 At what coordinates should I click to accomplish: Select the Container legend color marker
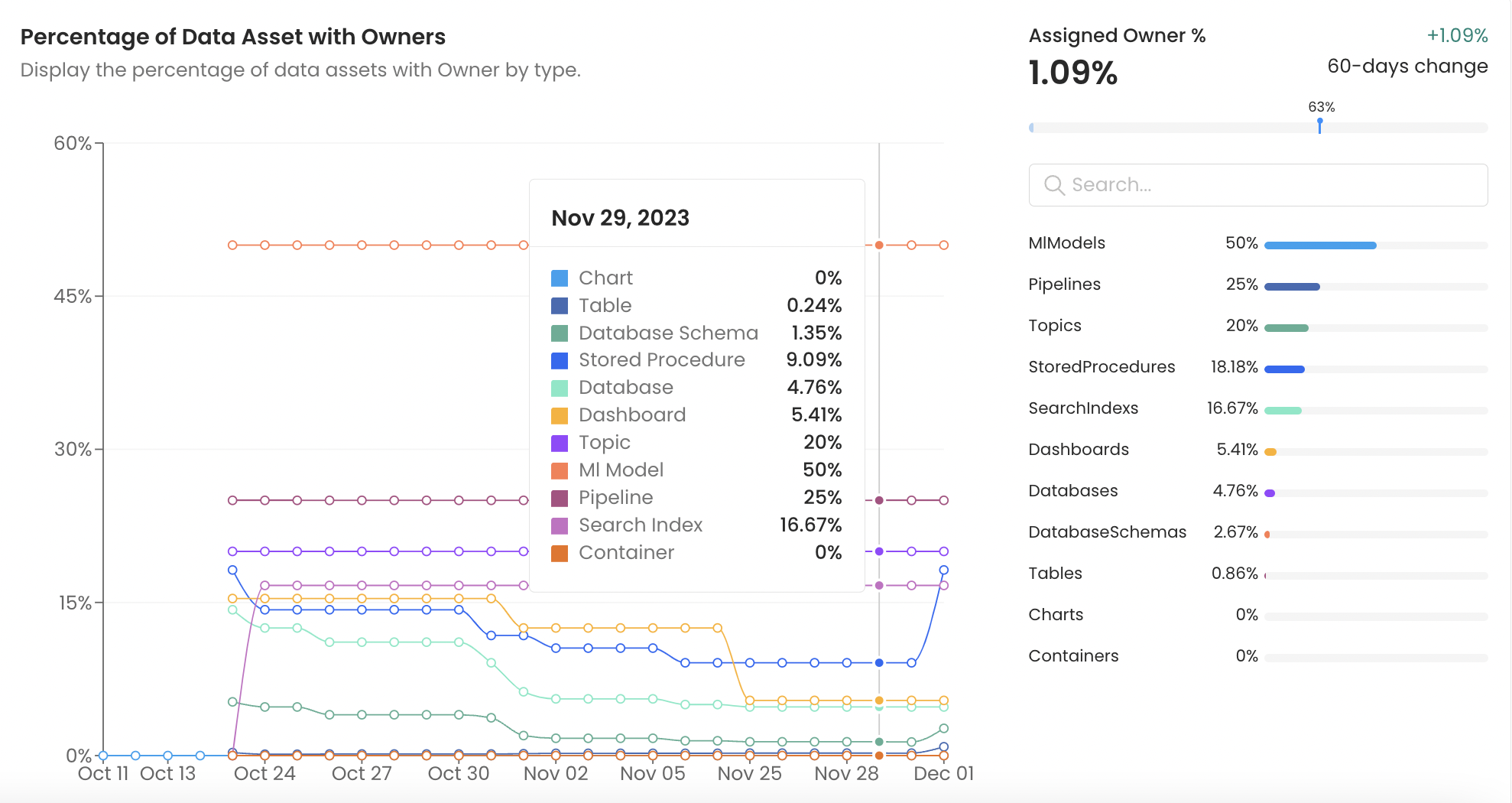561,552
